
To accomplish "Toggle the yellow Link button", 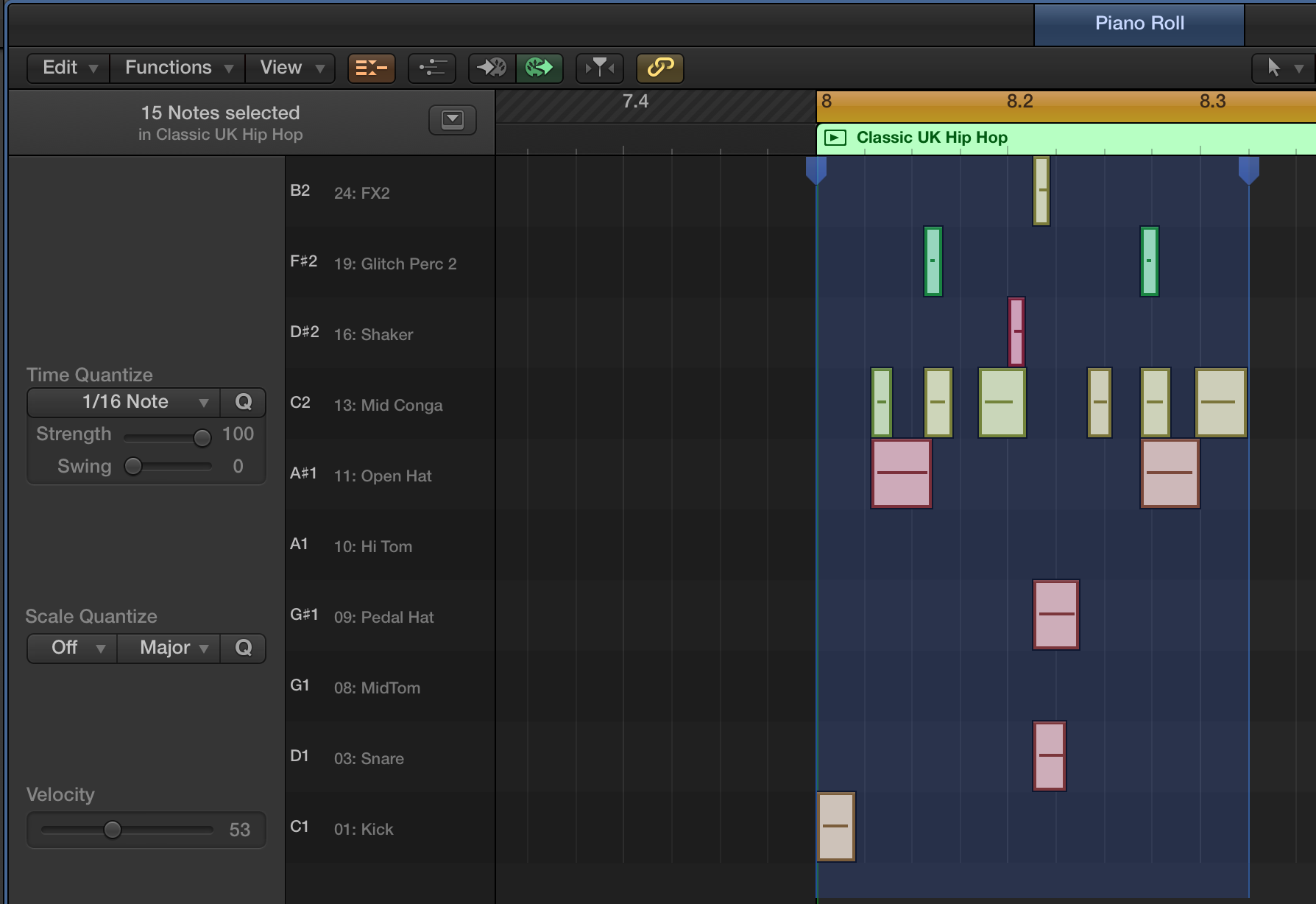I will [660, 68].
